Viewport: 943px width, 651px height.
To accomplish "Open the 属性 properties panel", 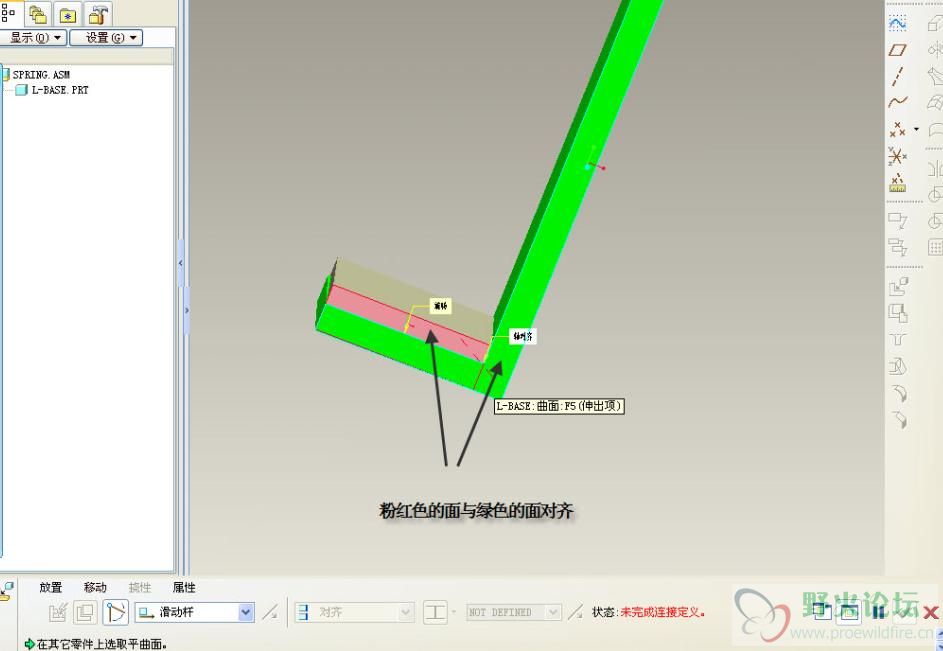I will [184, 587].
